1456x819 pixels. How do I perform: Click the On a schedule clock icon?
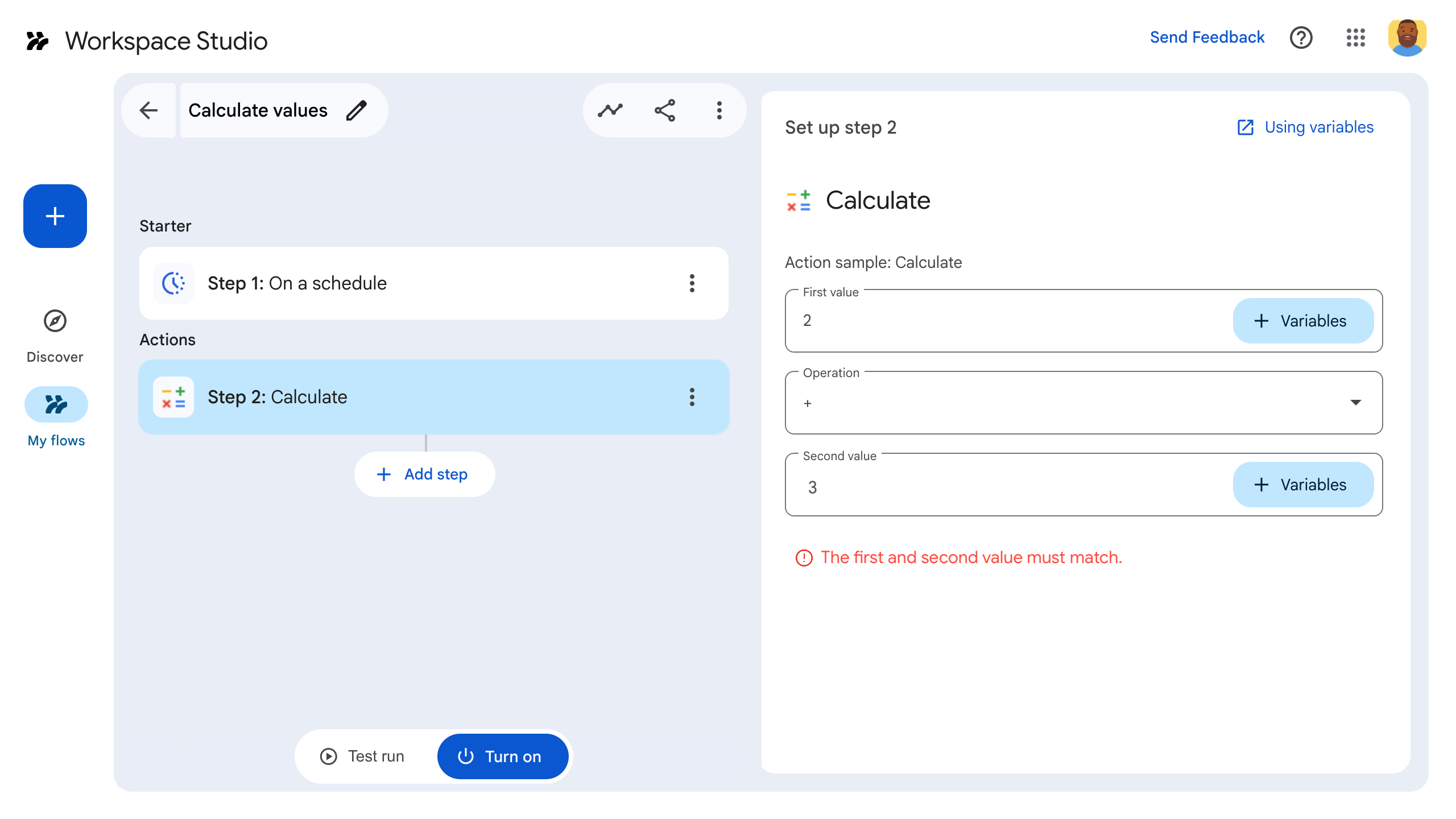173,283
